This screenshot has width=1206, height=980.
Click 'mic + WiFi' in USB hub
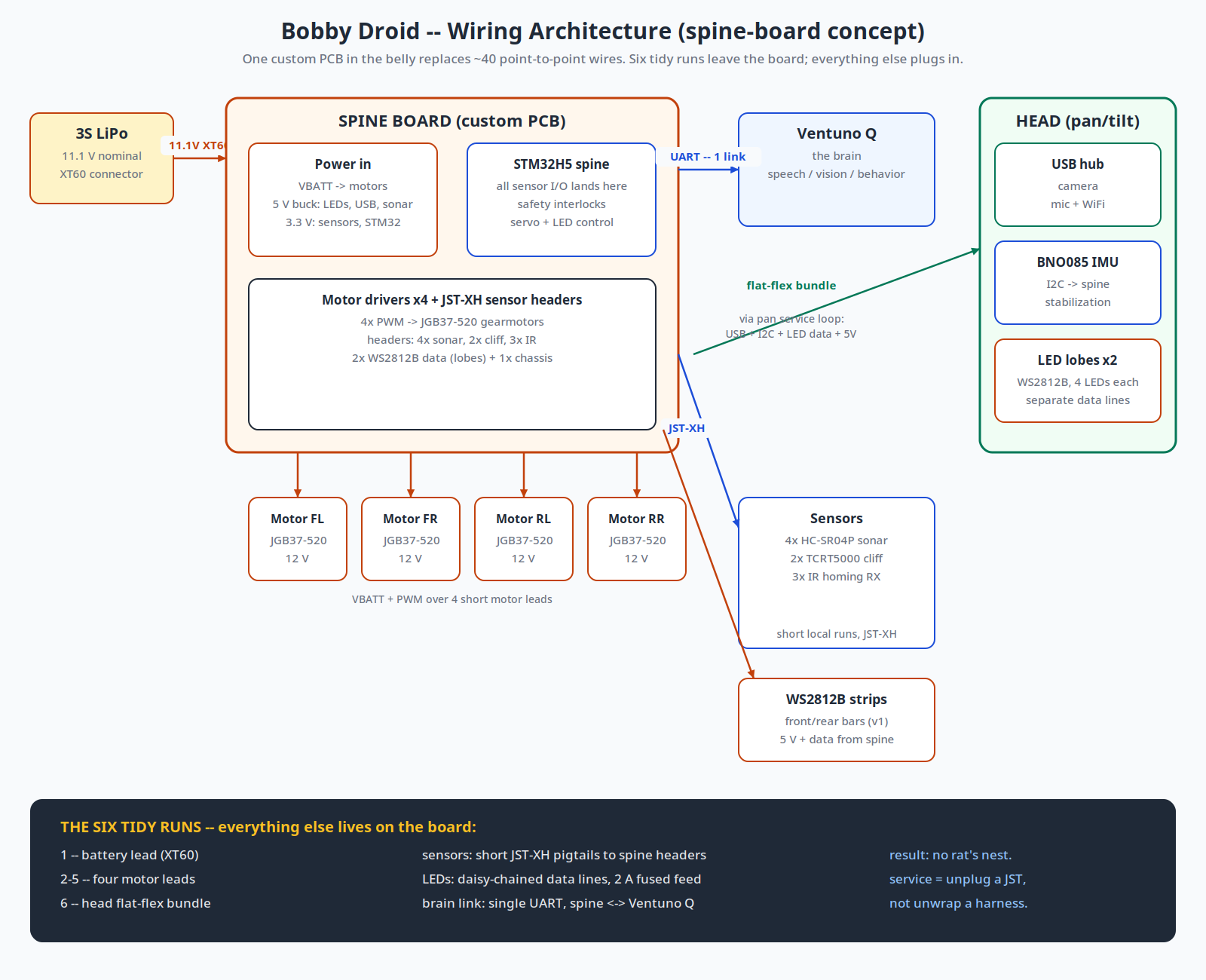point(1078,204)
